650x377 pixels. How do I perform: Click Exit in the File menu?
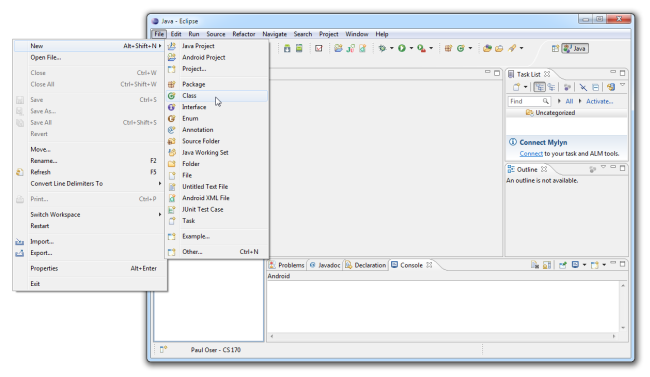click(x=90, y=284)
